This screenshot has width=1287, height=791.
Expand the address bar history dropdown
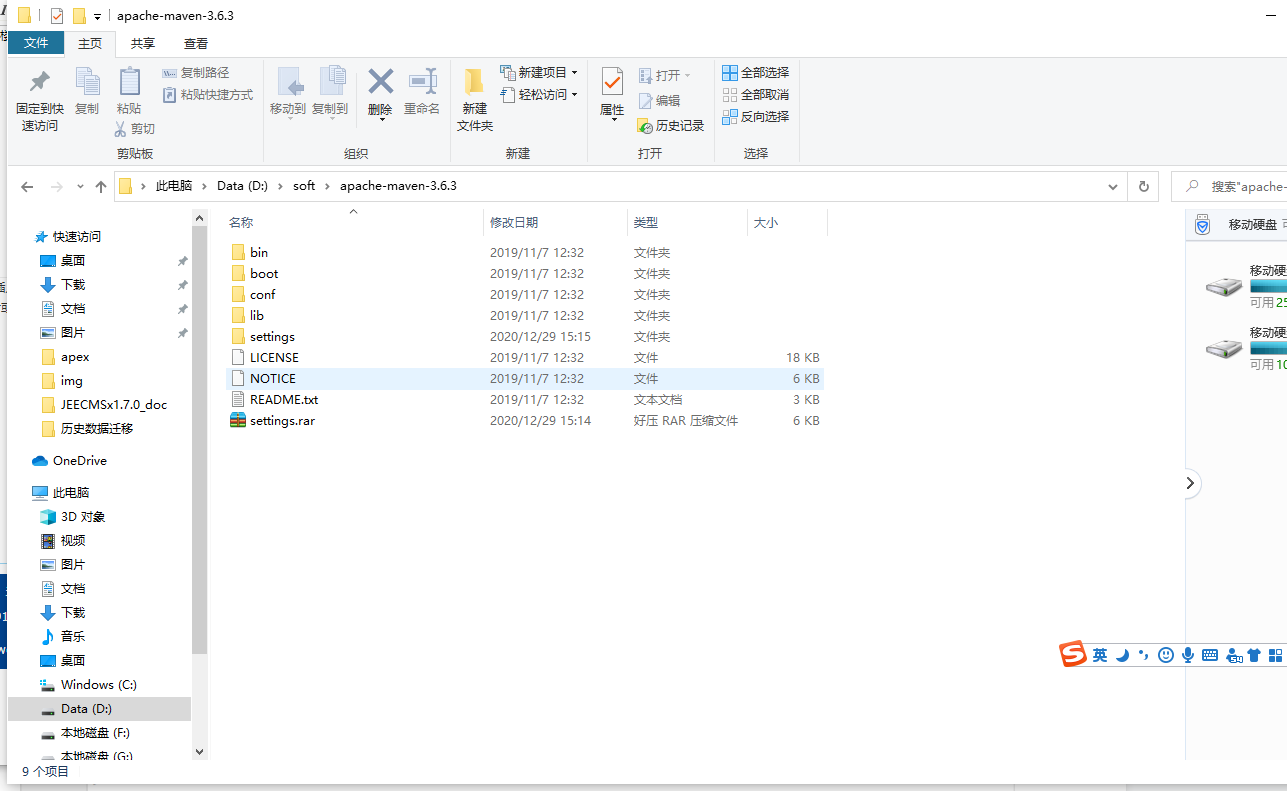[x=1113, y=187]
